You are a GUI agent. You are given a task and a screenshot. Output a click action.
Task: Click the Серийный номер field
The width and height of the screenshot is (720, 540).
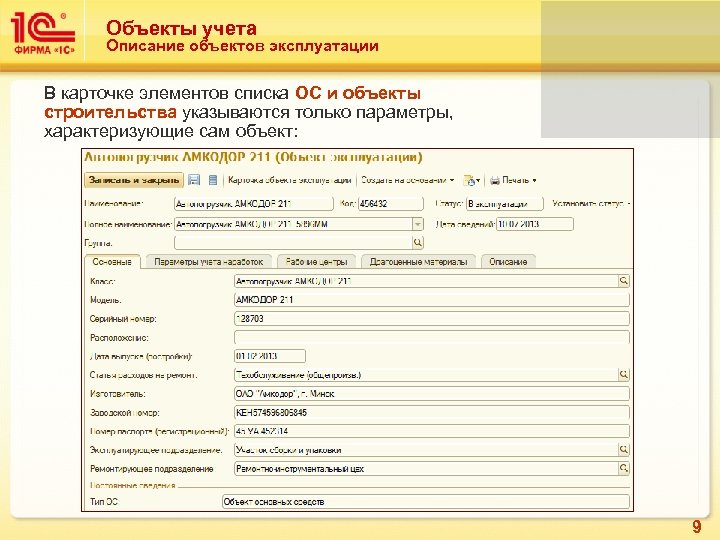[x=432, y=319]
